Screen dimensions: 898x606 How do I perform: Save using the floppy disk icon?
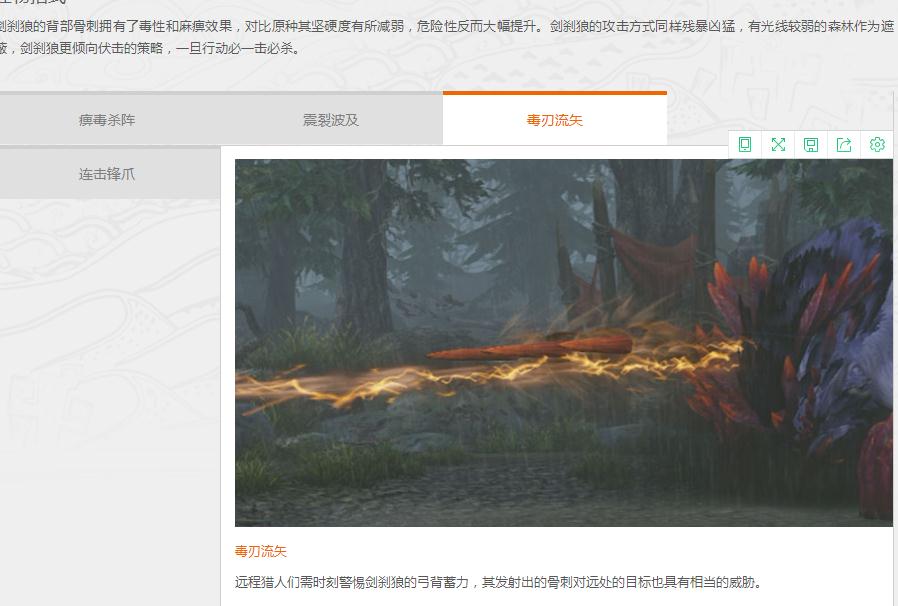pos(811,144)
